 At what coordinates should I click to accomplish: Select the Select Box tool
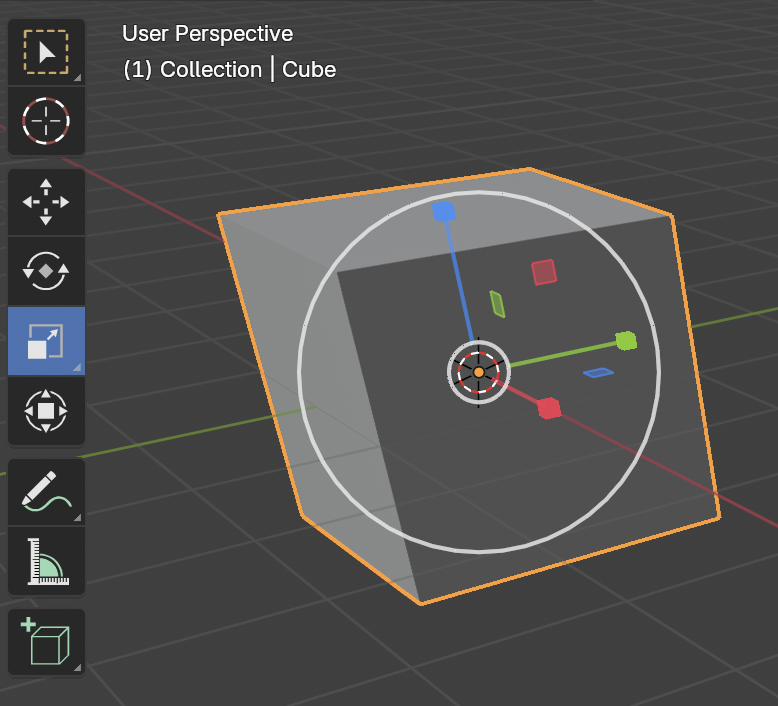click(46, 52)
